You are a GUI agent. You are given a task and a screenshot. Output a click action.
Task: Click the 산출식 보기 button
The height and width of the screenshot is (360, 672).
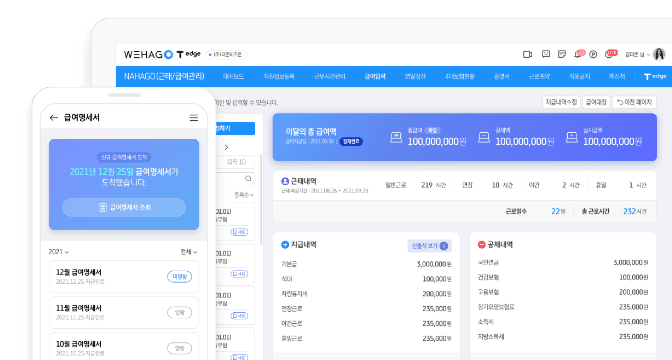pos(429,246)
